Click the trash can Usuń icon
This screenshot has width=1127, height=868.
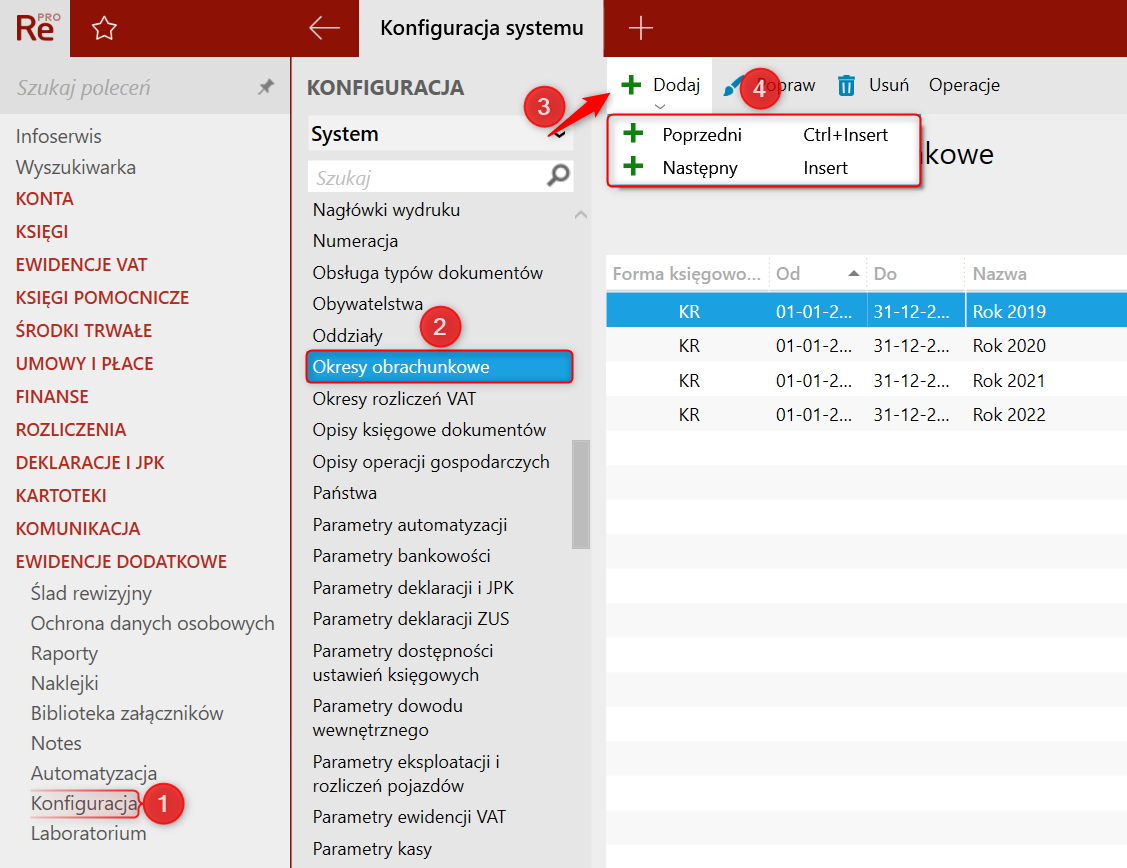pyautogui.click(x=846, y=86)
